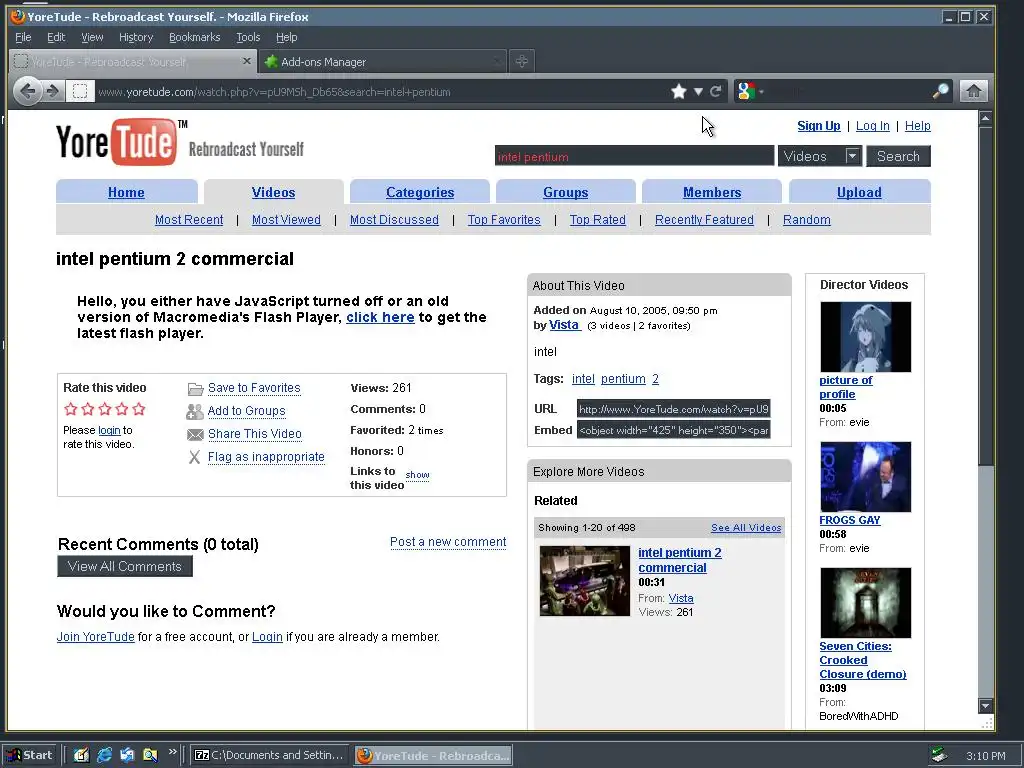Viewport: 1024px width, 768px height.
Task: Click the third rating star
Action: point(104,409)
